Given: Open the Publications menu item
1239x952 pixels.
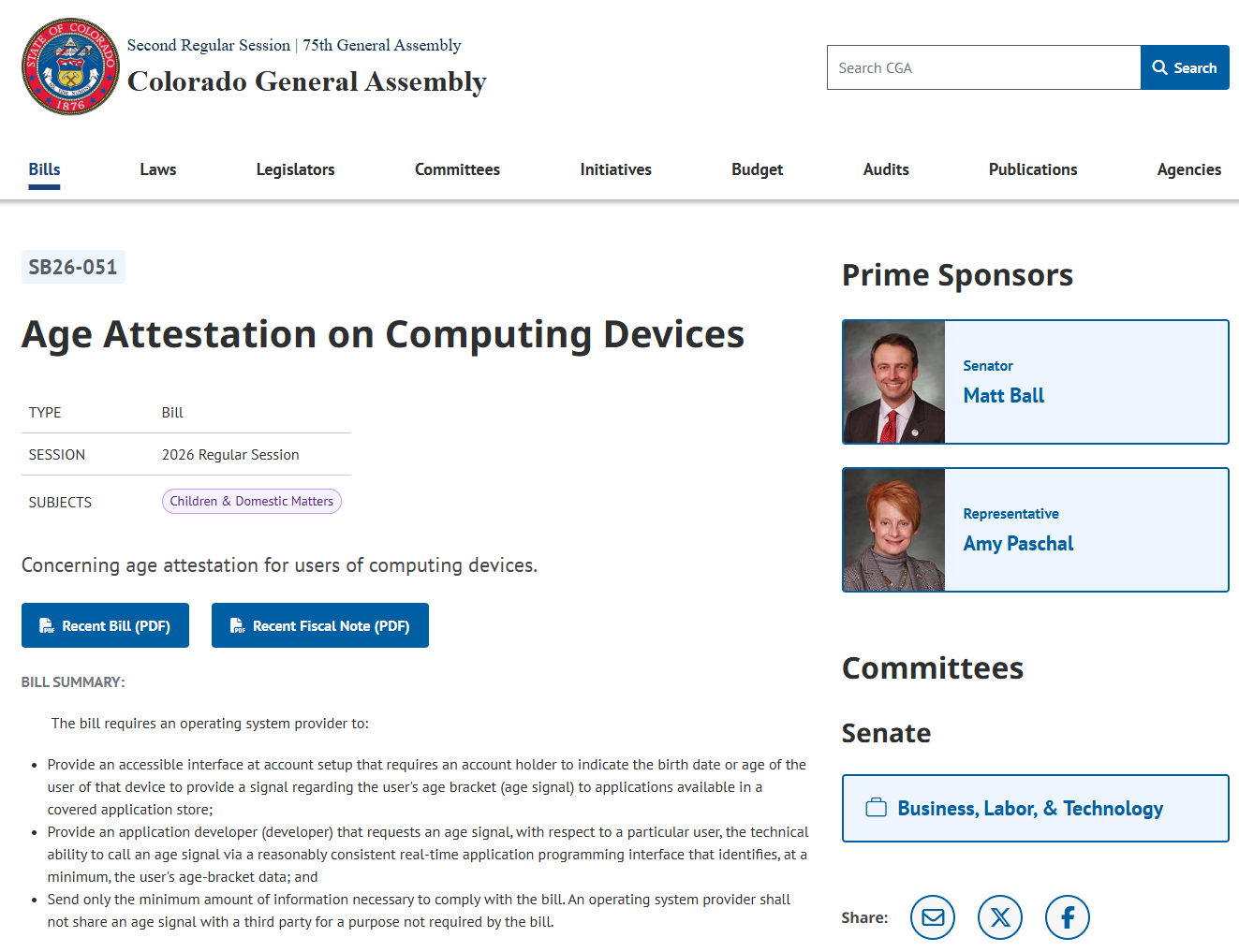Looking at the screenshot, I should (1032, 169).
